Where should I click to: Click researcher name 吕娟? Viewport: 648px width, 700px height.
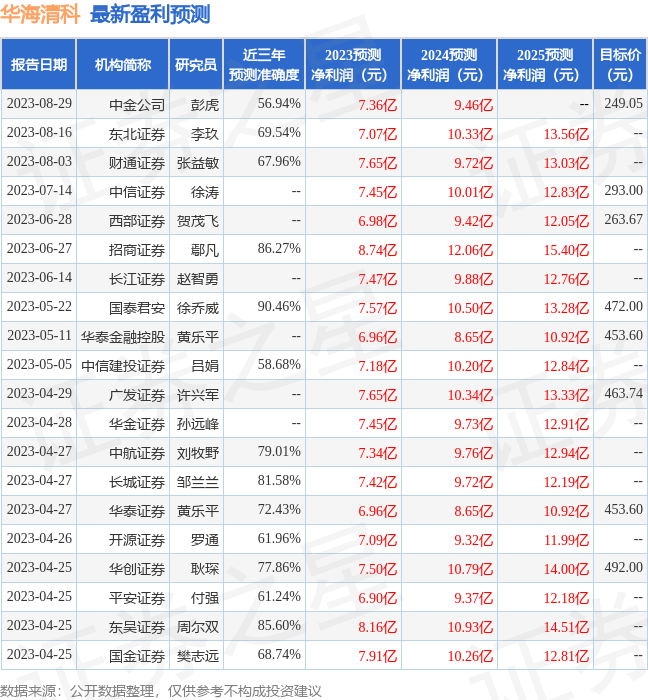pos(205,366)
